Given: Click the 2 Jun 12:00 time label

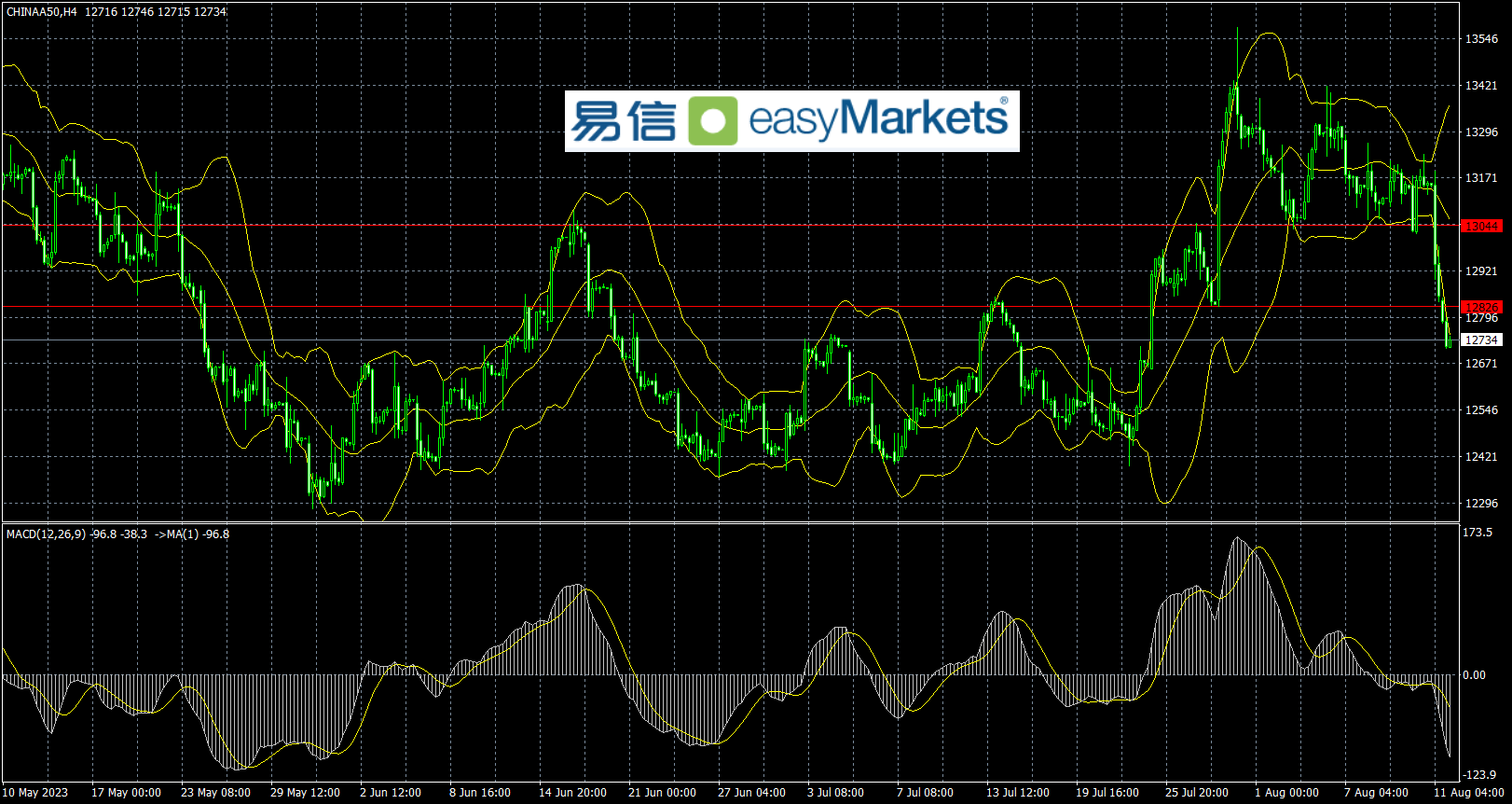Looking at the screenshot, I should pos(391,793).
